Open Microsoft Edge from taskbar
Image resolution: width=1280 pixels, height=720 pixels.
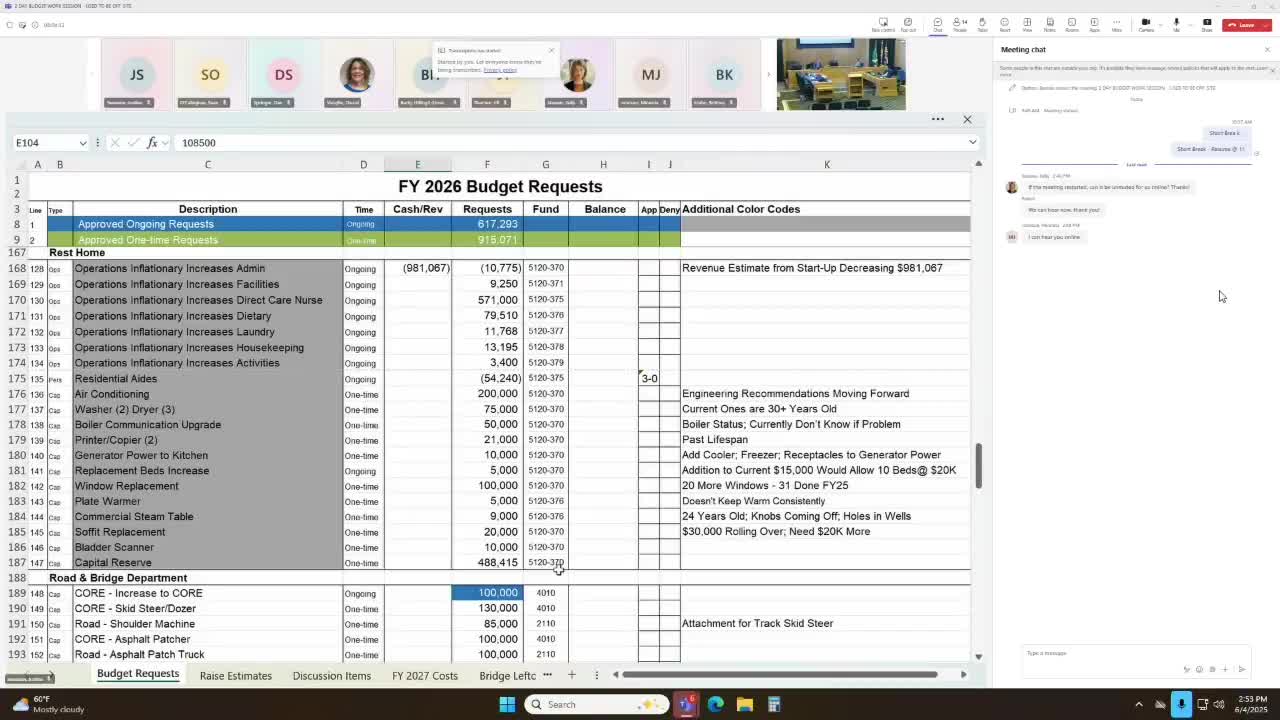[x=715, y=704]
